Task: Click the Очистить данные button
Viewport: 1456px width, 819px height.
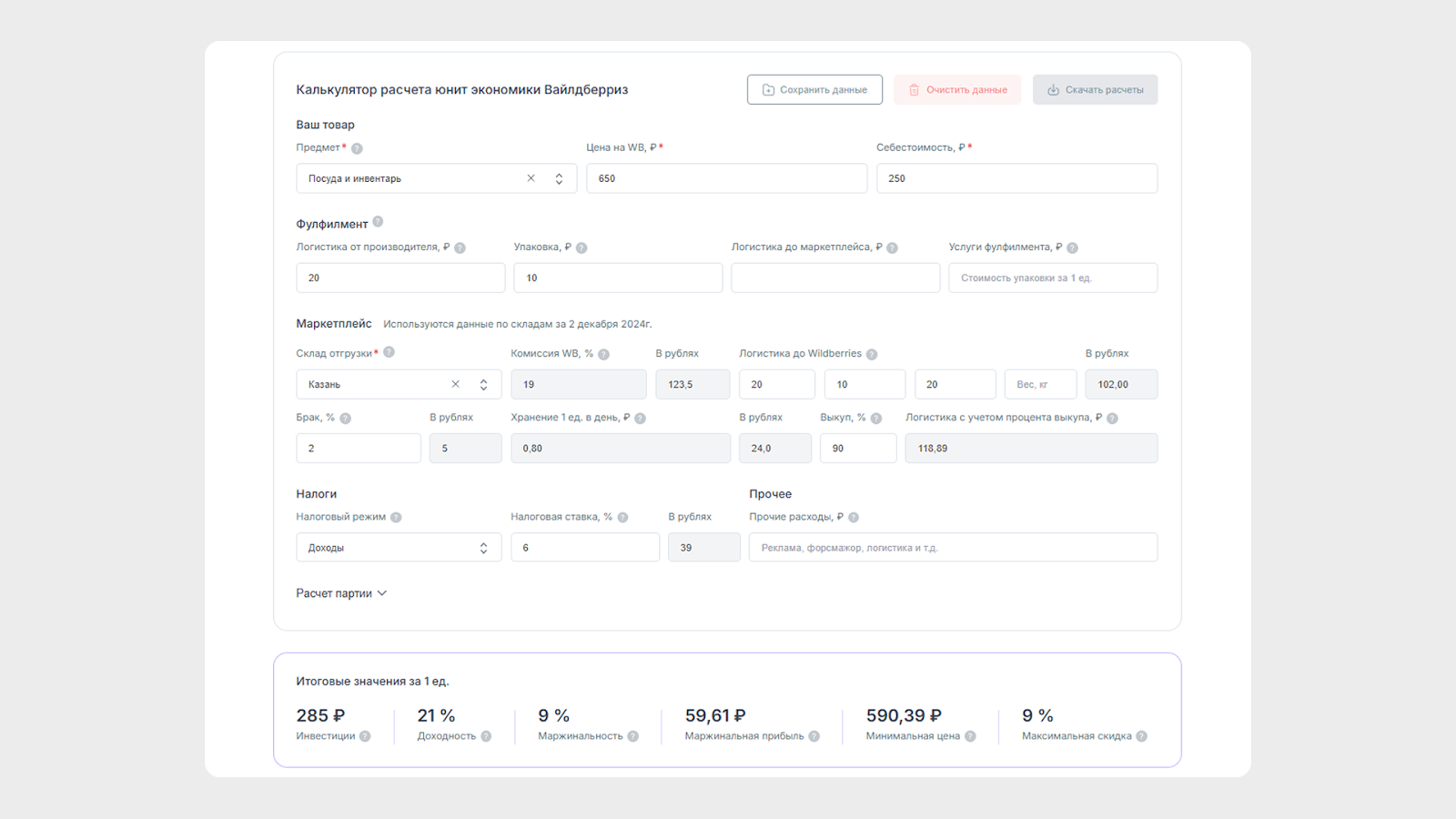Action: (x=957, y=89)
